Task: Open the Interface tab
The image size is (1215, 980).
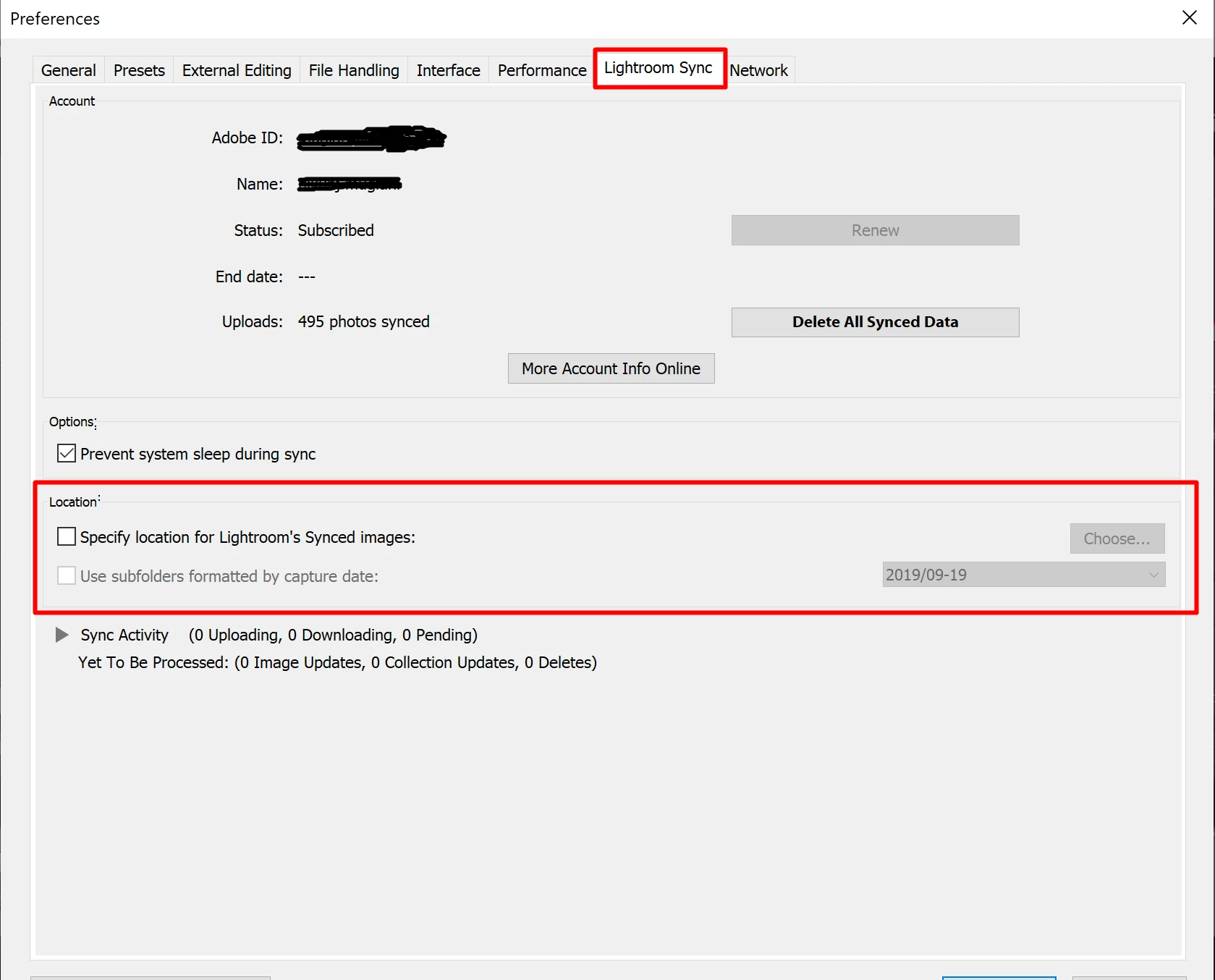Action: 449,70
